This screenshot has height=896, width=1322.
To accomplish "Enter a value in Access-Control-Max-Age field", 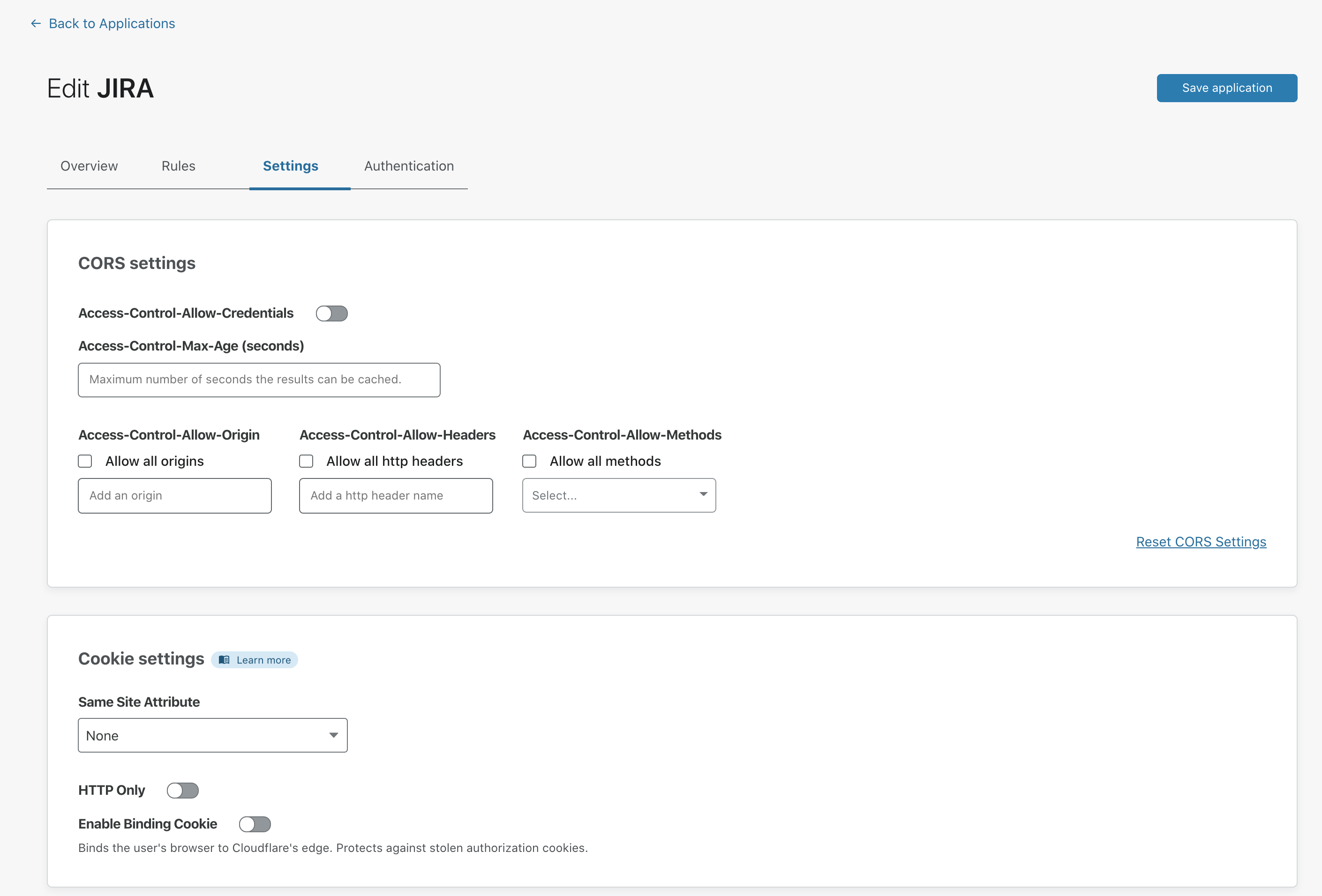I will [258, 379].
